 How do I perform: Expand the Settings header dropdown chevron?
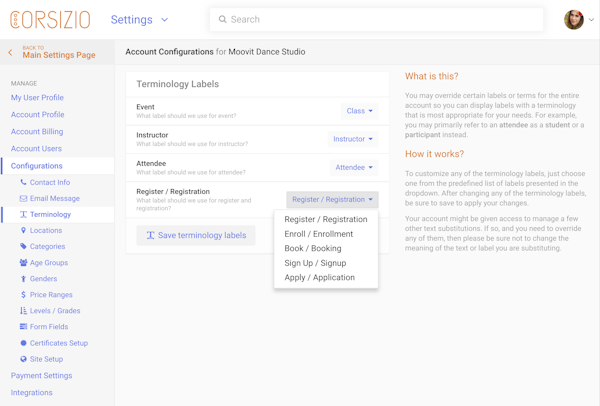click(x=165, y=20)
